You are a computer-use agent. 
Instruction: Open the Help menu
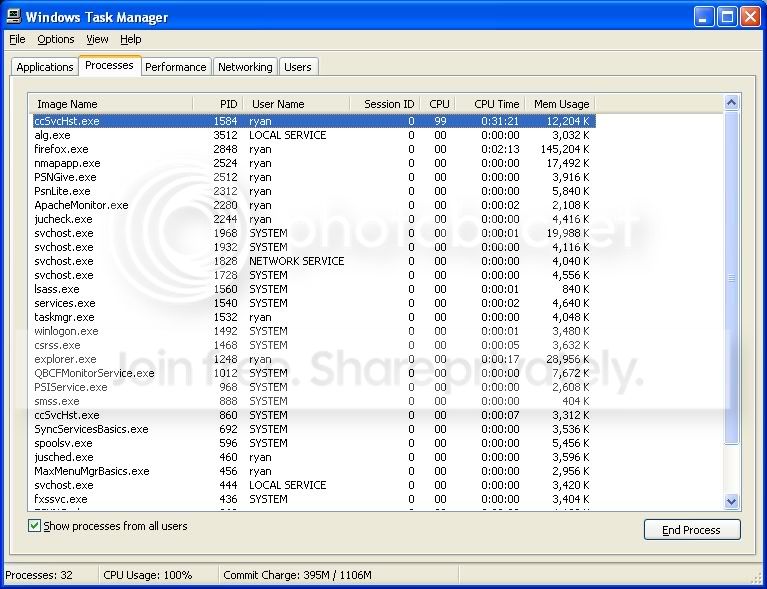[131, 39]
